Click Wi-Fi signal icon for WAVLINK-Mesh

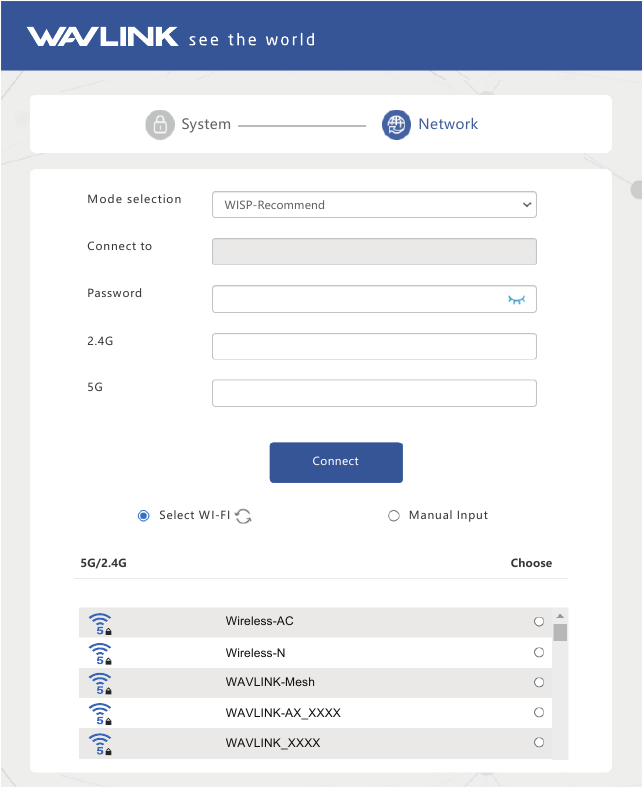[x=100, y=684]
